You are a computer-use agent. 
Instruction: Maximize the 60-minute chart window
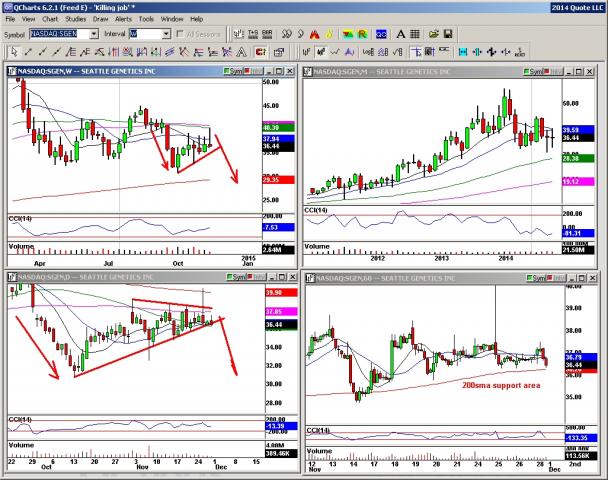[582, 278]
